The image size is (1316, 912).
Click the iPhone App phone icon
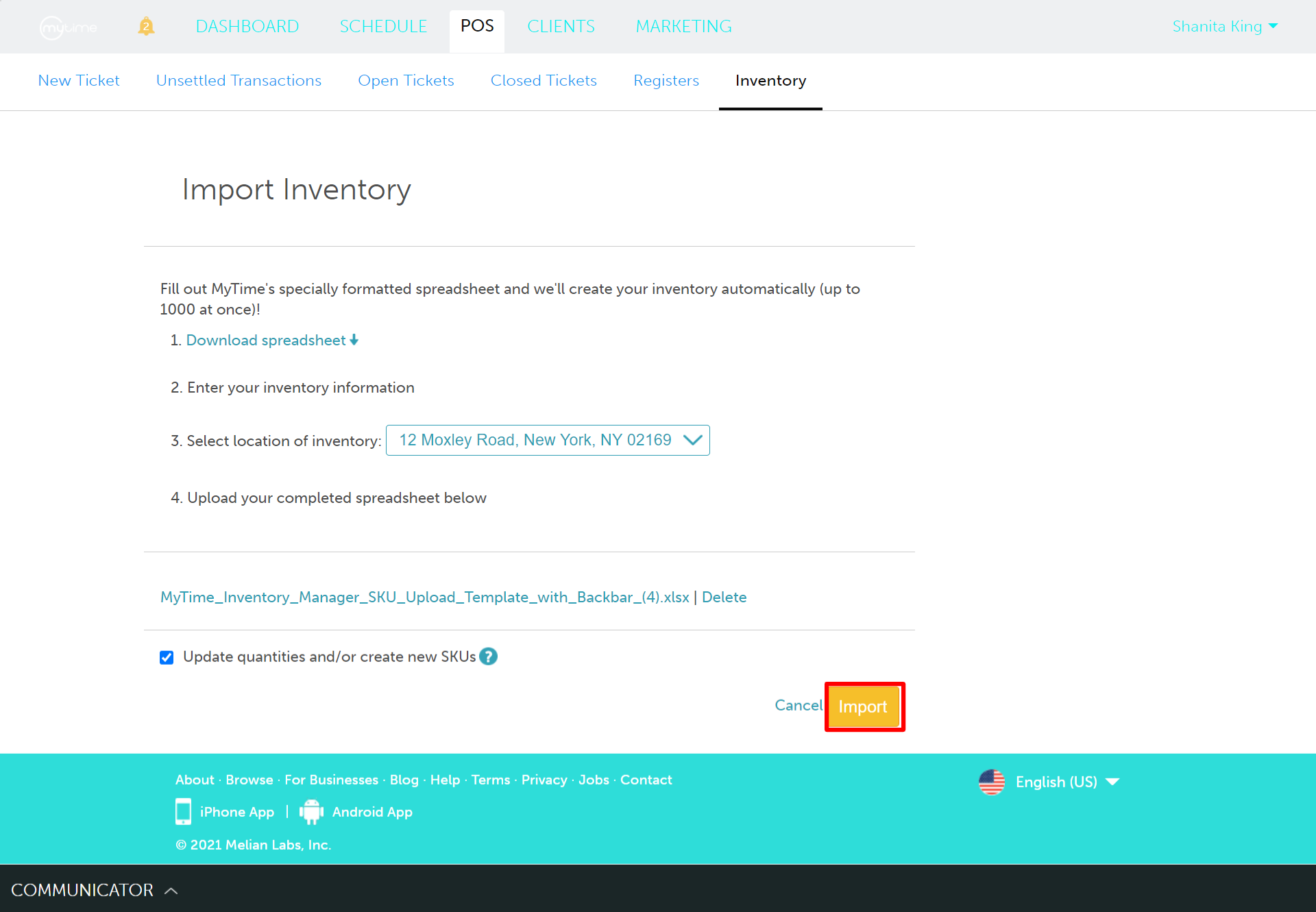click(x=183, y=811)
